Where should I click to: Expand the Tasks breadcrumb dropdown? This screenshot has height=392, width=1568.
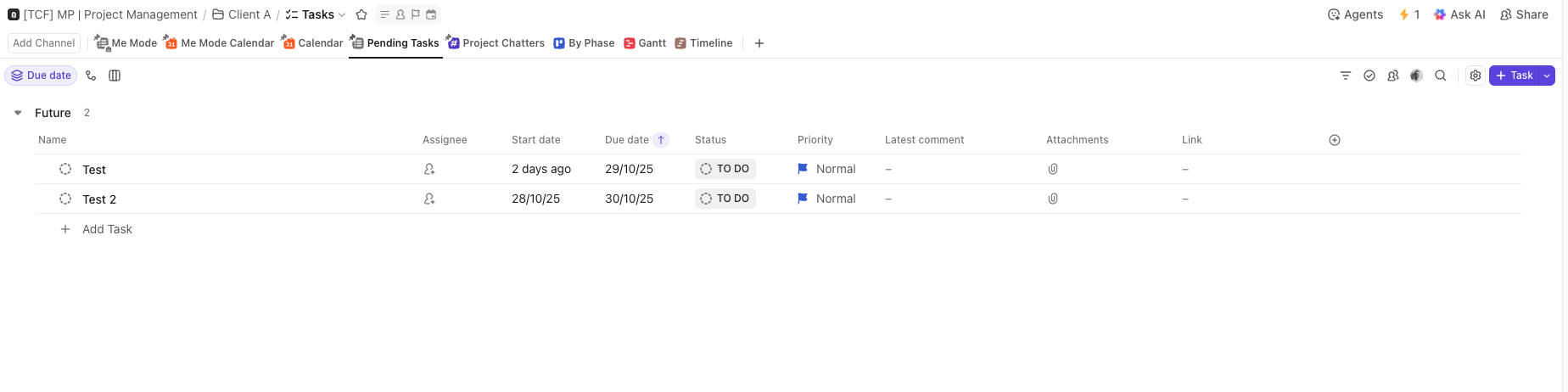(342, 15)
